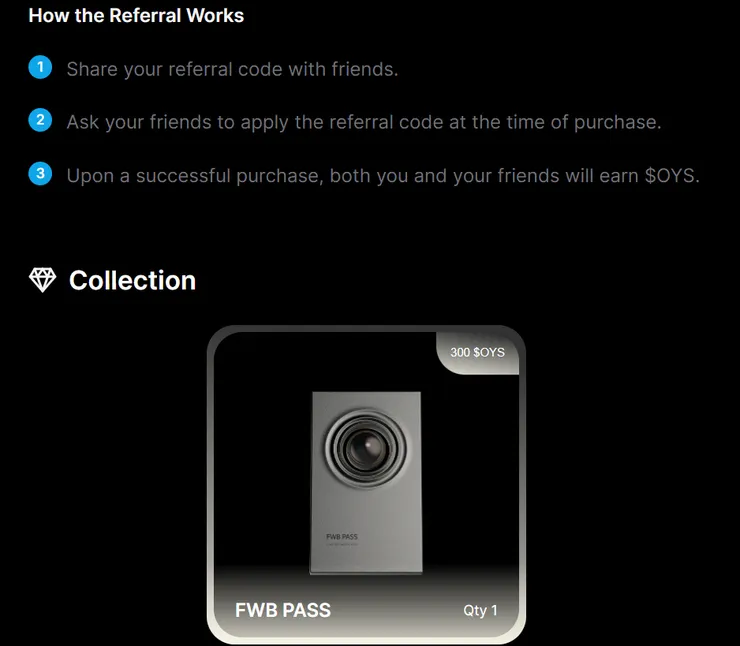Click the Qty 1 label on card
740x646 pixels.
point(480,610)
